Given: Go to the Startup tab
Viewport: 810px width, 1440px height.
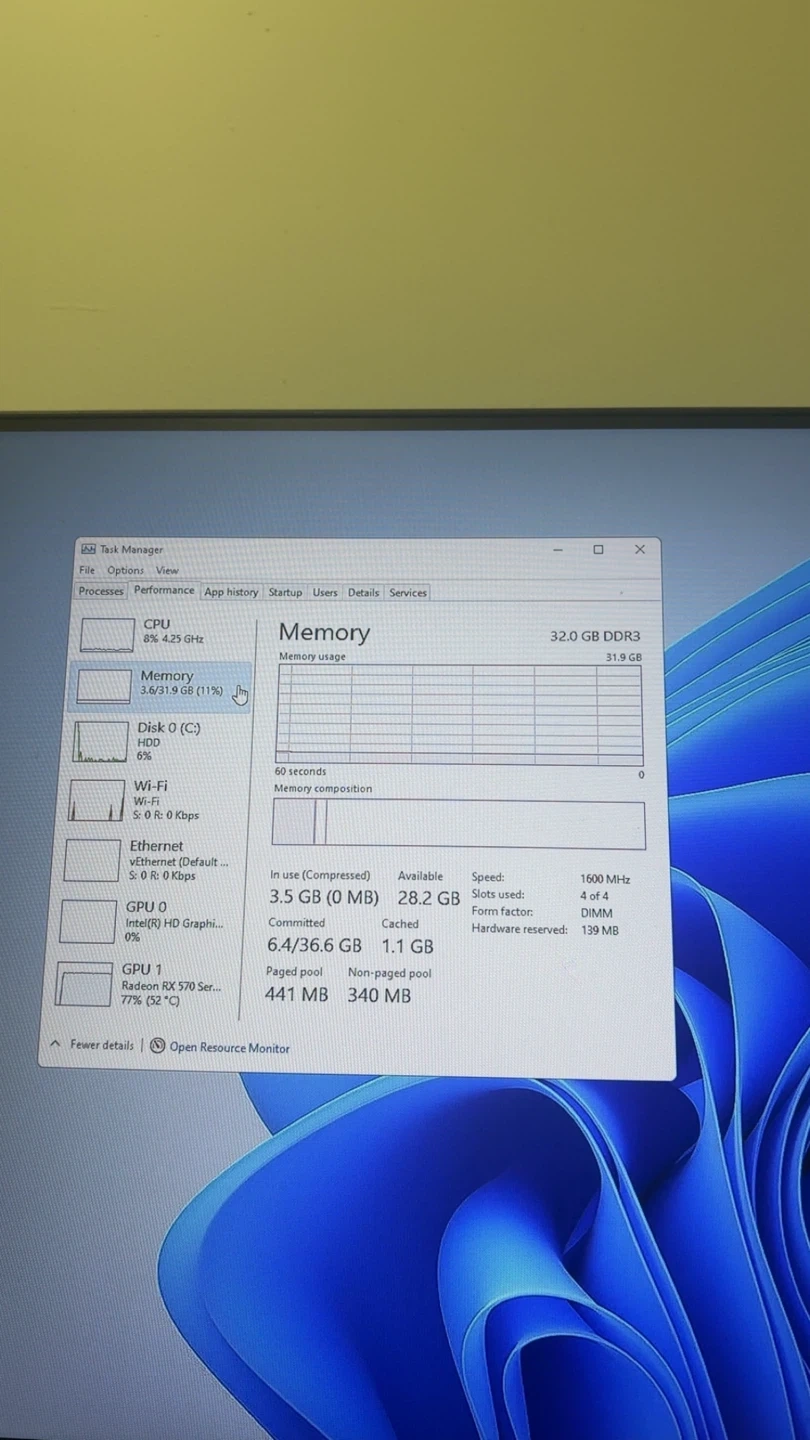Looking at the screenshot, I should coord(285,592).
